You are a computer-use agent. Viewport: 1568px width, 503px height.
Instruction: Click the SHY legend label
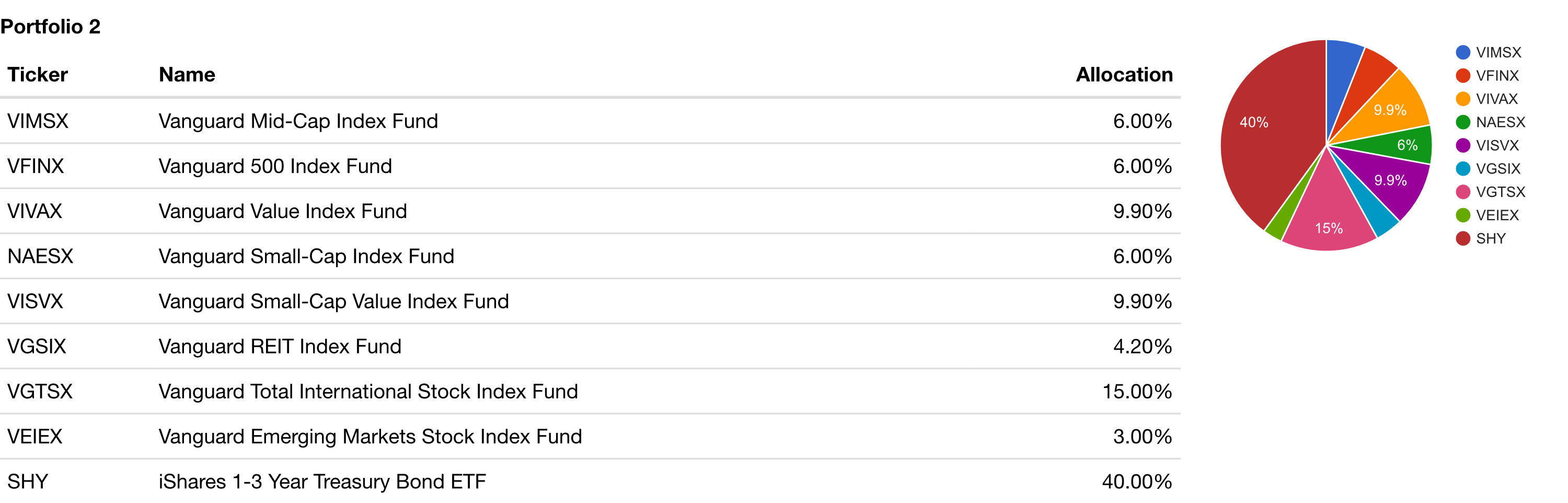pyautogui.click(x=1491, y=239)
